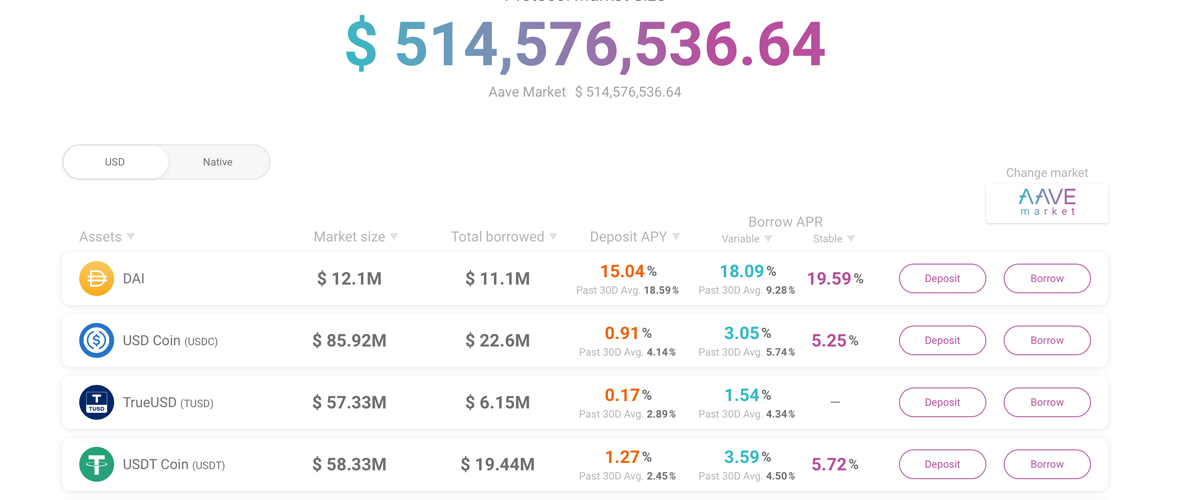The height and width of the screenshot is (500, 1200).
Task: Select DAI market size $ 12.1M
Action: (349, 279)
